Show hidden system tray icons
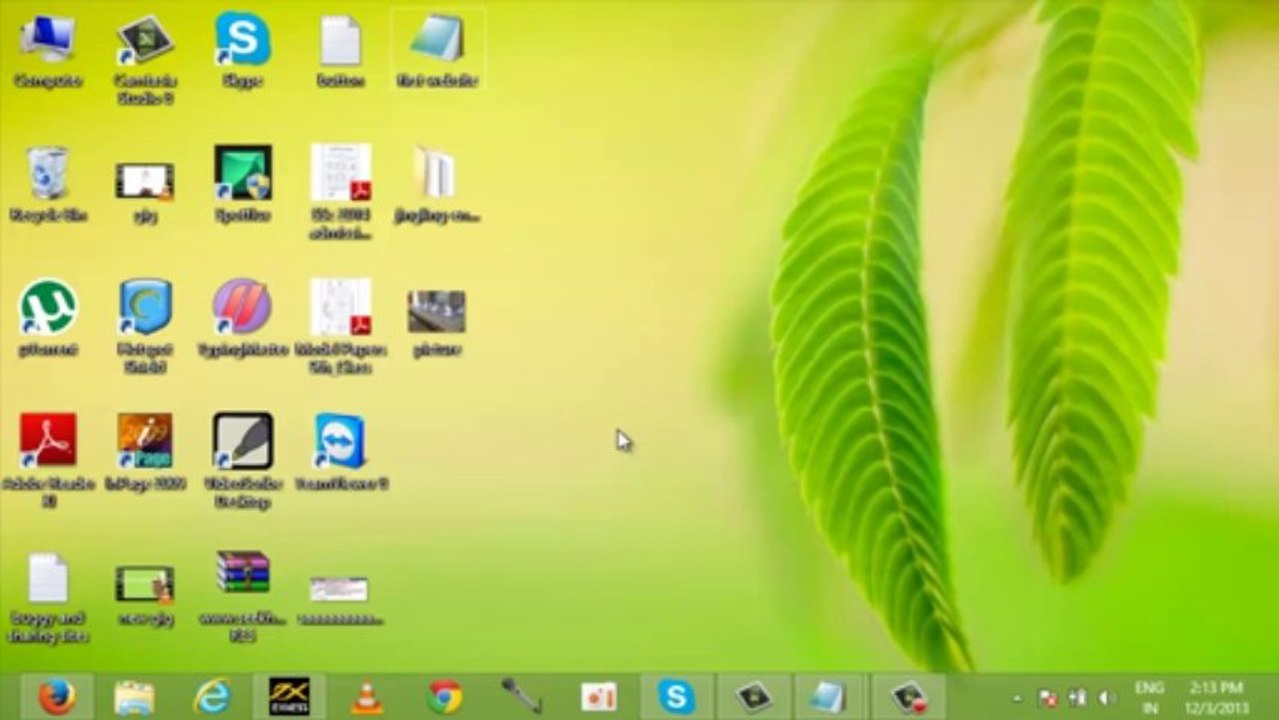The height and width of the screenshot is (720, 1279). click(1017, 698)
